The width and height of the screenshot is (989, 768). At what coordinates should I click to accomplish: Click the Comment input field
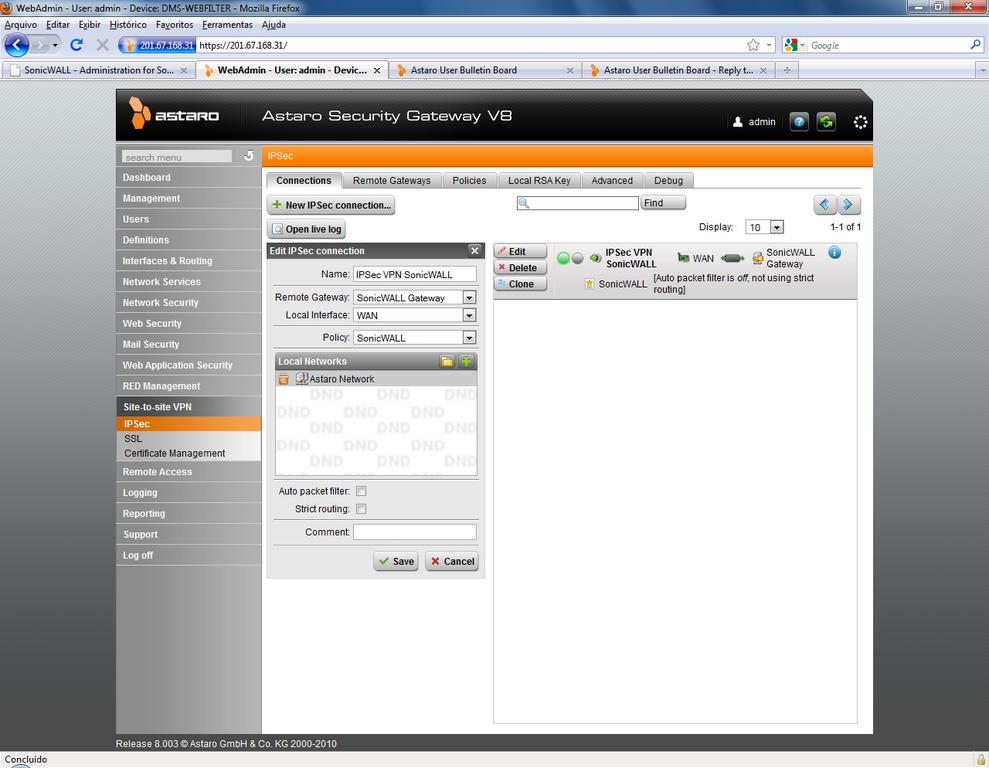click(x=415, y=532)
